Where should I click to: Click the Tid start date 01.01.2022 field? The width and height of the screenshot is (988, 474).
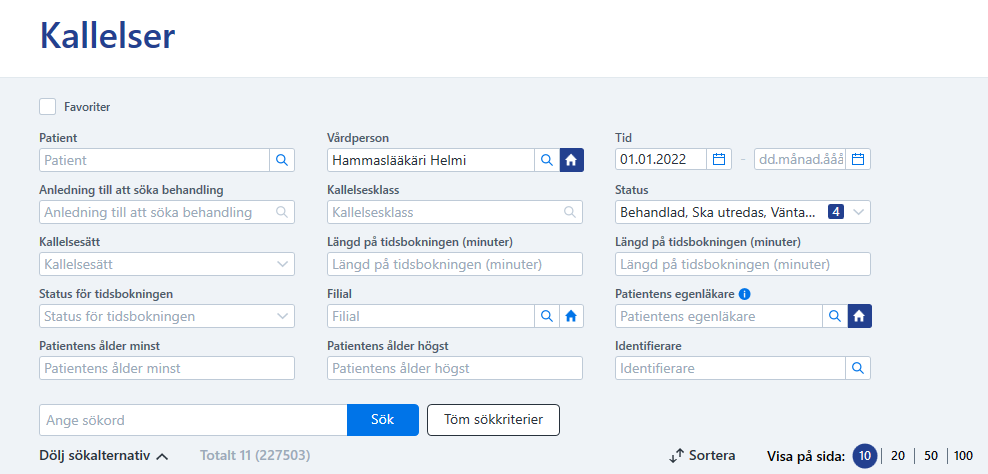pos(661,159)
